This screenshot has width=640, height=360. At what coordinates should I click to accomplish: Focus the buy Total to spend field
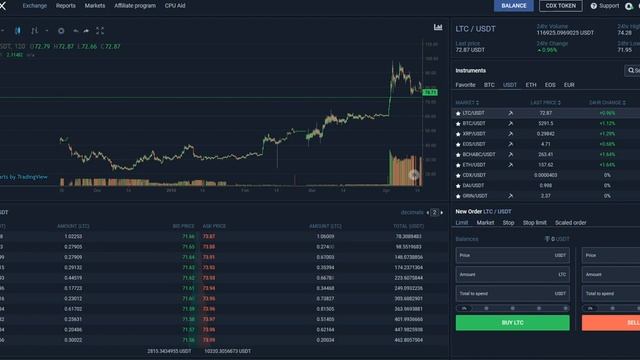click(x=513, y=294)
